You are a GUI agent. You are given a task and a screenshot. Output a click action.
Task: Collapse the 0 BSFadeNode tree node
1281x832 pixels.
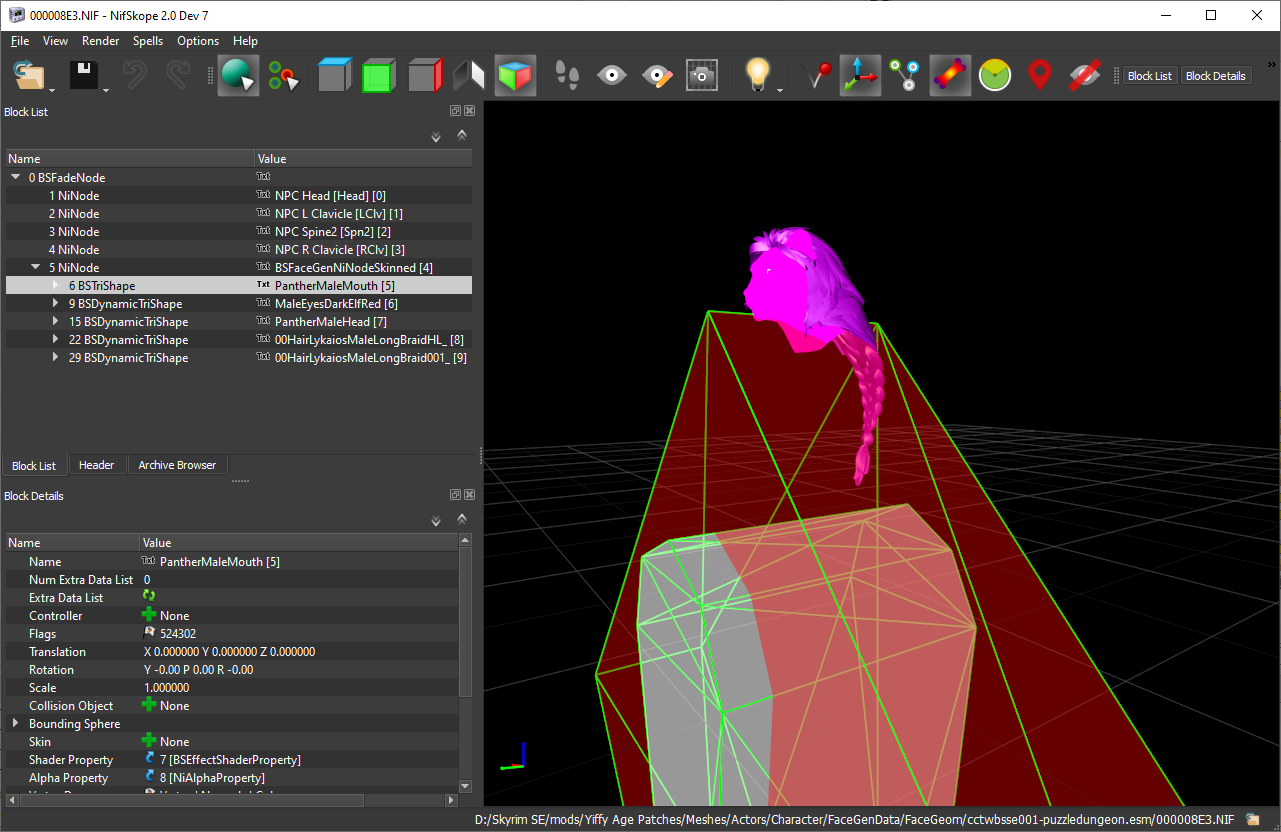(x=15, y=178)
